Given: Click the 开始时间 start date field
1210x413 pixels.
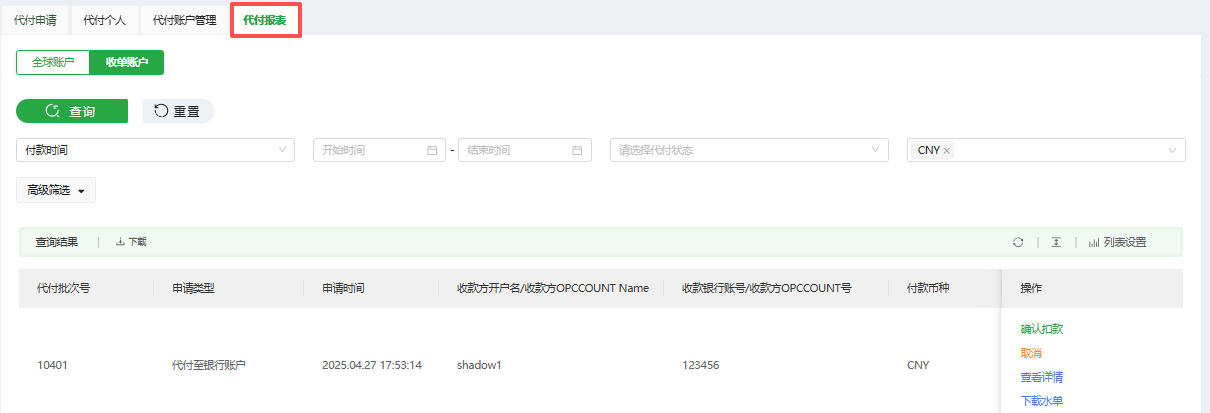Looking at the screenshot, I should pos(380,150).
